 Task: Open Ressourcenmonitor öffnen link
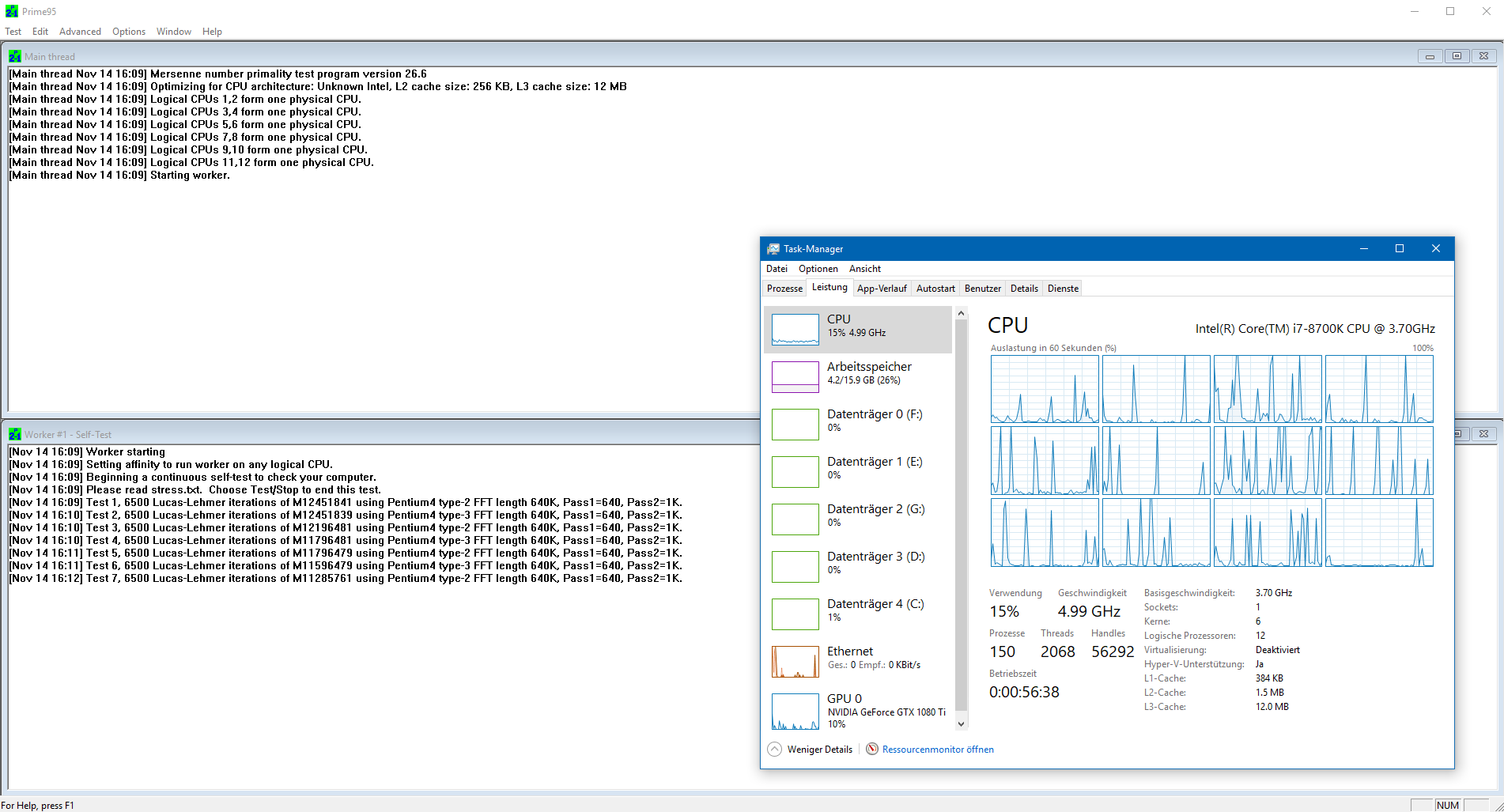point(938,750)
